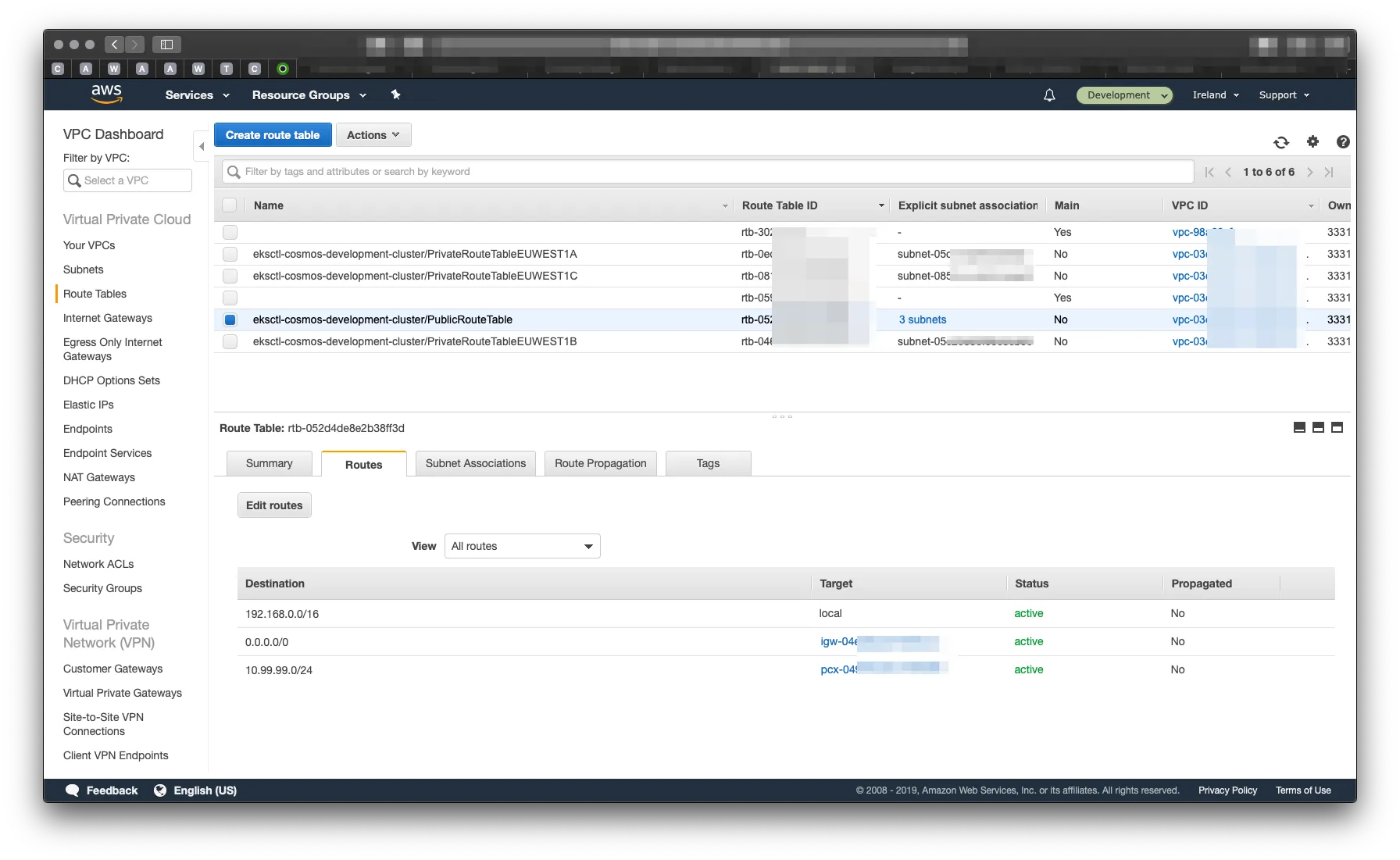Go to previous page of results

point(1228,172)
